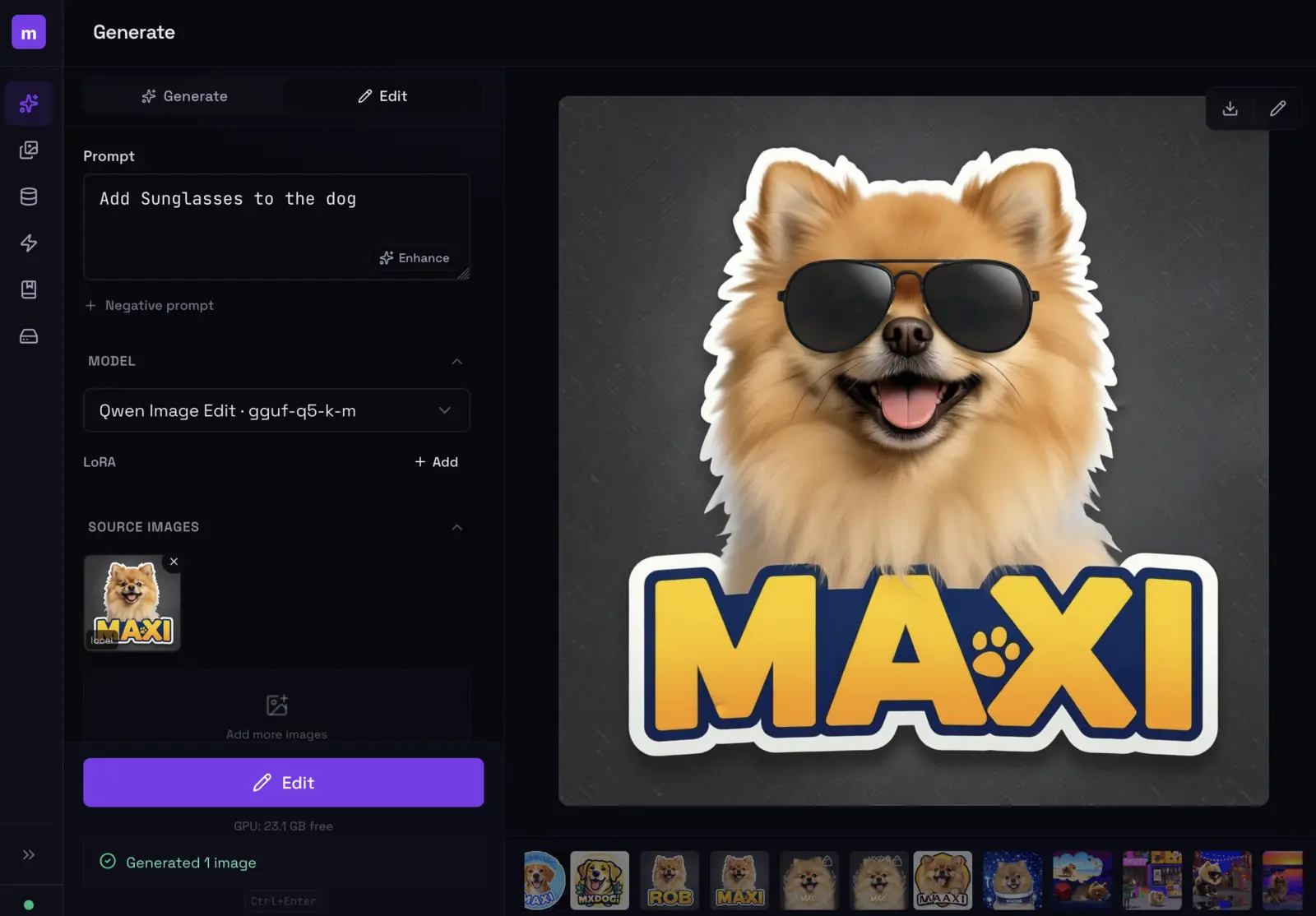Collapse the SOURCE IMAGES section
Screen dimensions: 1316x916
[x=456, y=527]
